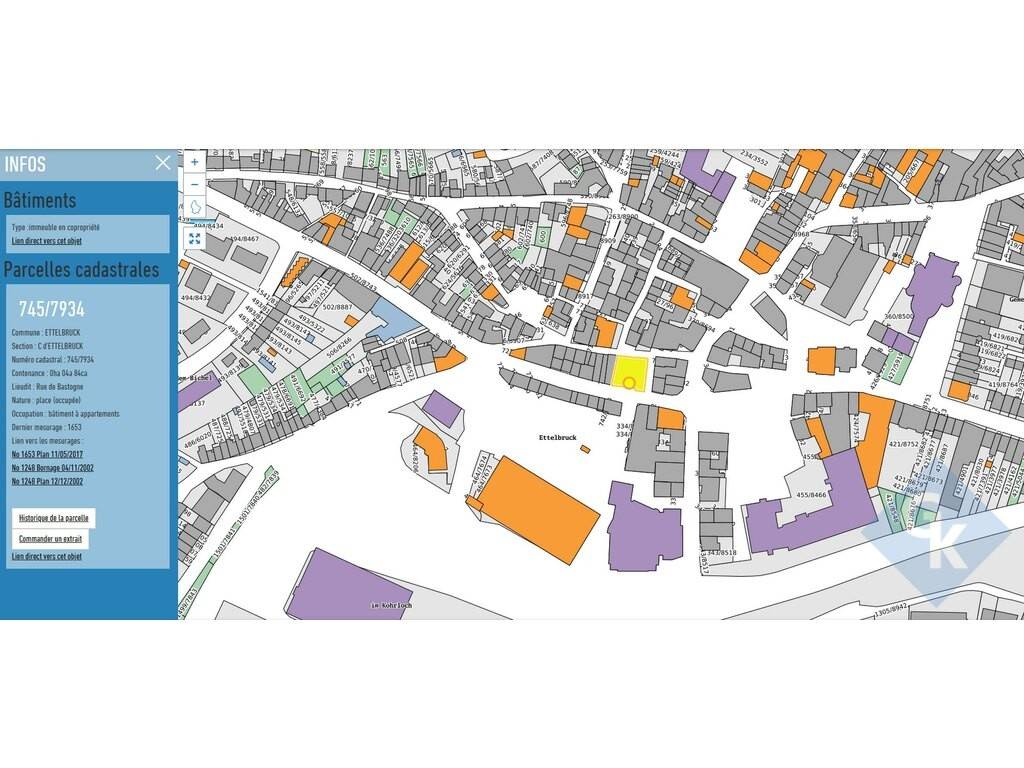Open No 1248 Bornage 04/11/2002 link
This screenshot has width=1024, height=768.
[53, 468]
